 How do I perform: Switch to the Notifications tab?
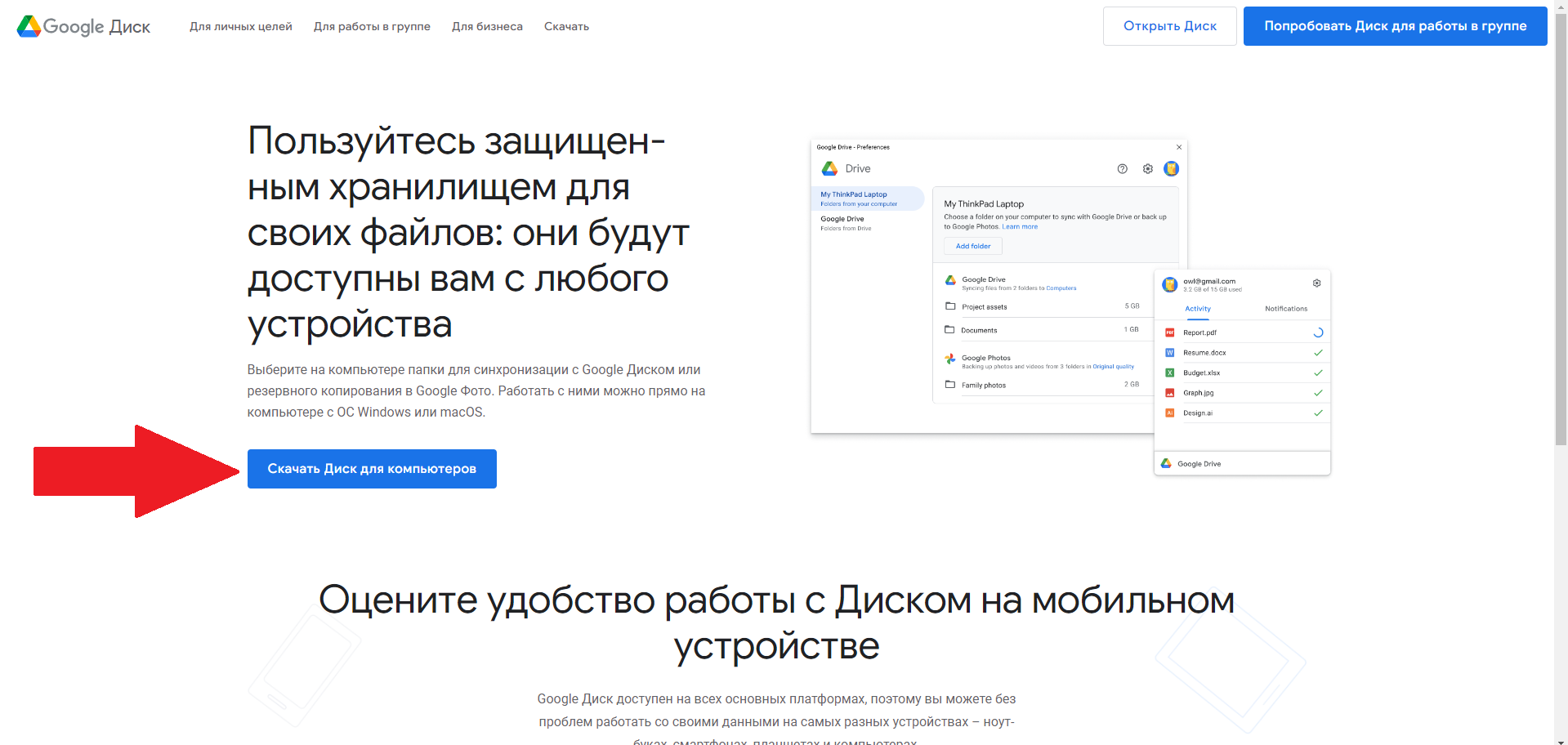tap(1285, 309)
